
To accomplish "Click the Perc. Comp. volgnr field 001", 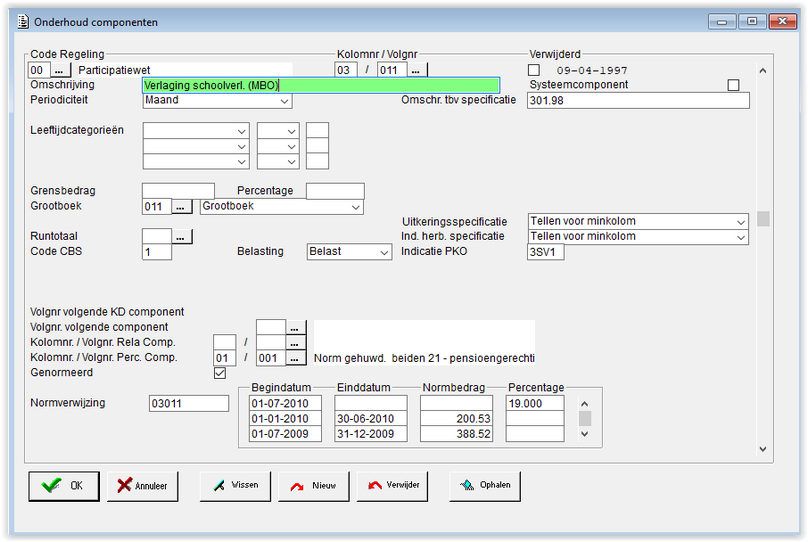I will [x=271, y=358].
